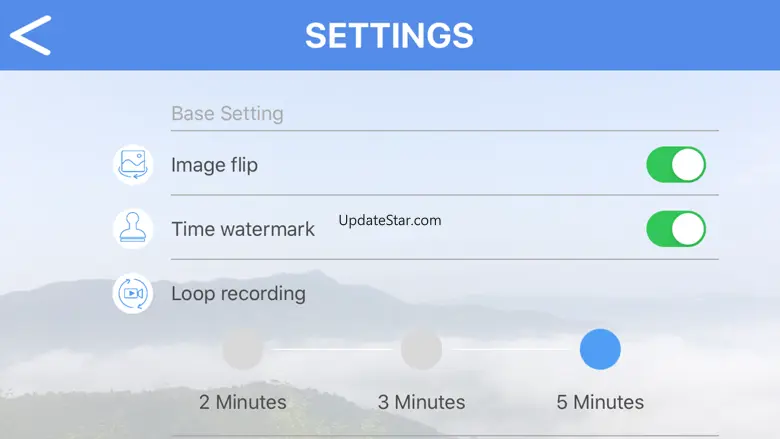Choose the 3 Minutes loop dot
This screenshot has height=439, width=780.
click(x=421, y=350)
